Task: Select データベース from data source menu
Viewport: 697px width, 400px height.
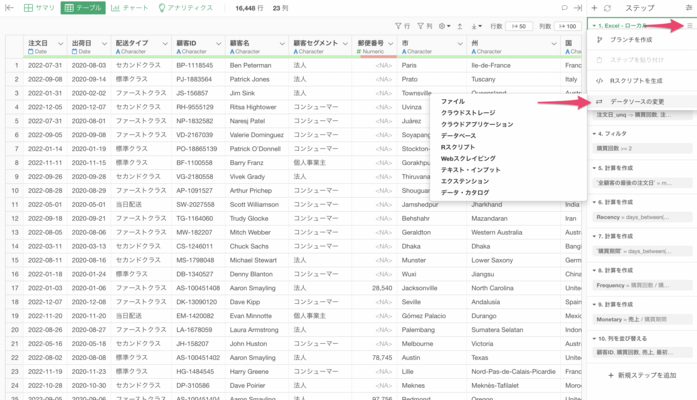Action: pyautogui.click(x=458, y=136)
